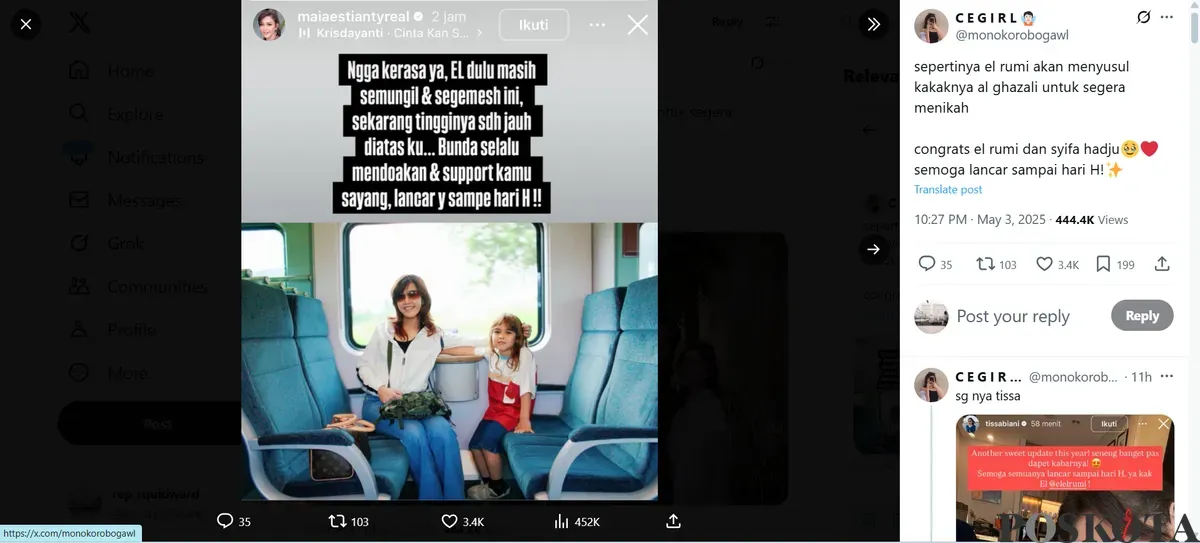Go to next image with right arrow
The height and width of the screenshot is (543, 1200).
[x=873, y=249]
